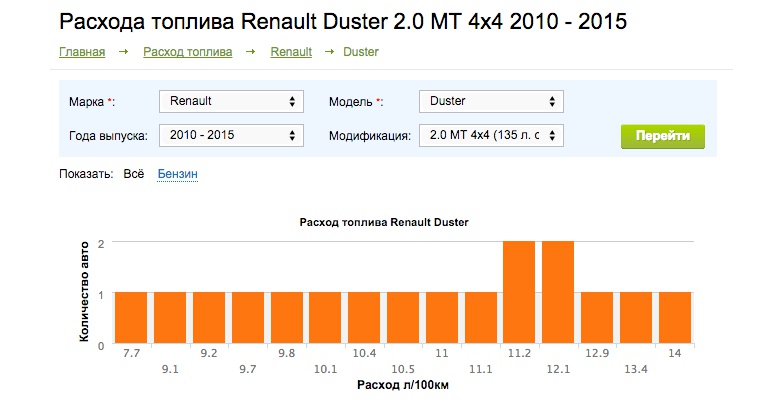Click the chart bar for 11 l/100km
Viewport: 780px width, 400px height.
442,318
